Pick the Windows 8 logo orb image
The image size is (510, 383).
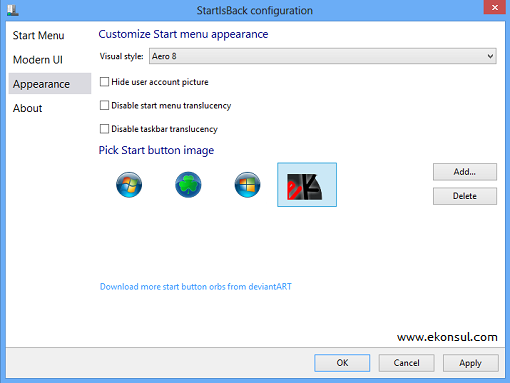[247, 185]
